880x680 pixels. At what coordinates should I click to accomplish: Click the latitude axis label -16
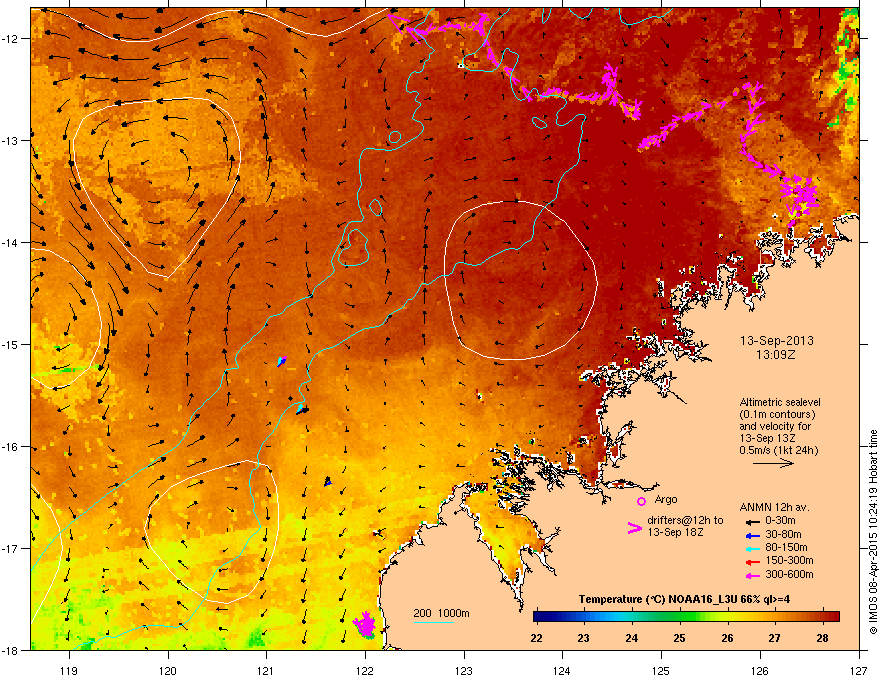pyautogui.click(x=11, y=447)
